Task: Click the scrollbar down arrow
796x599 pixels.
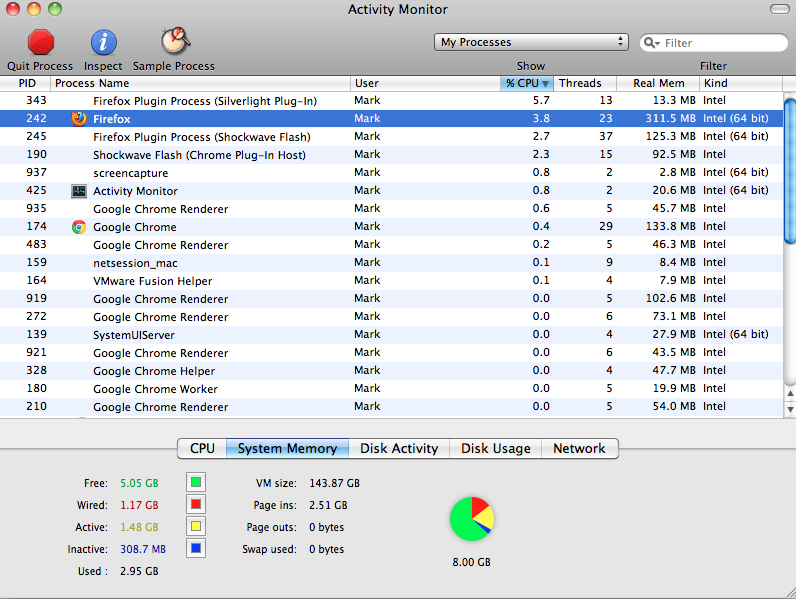Action: pos(790,409)
